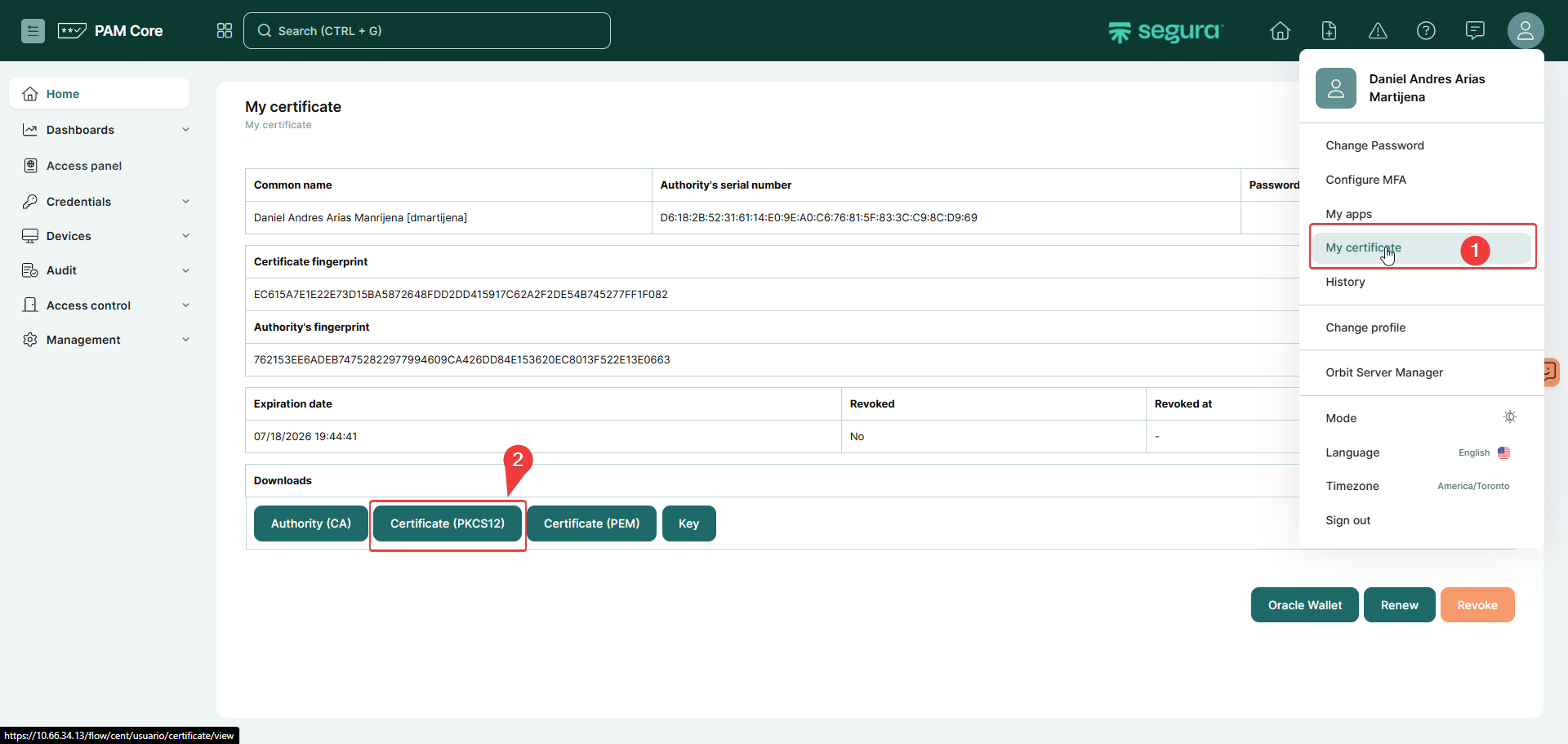The image size is (1568, 744).
Task: Change Timezone America/Toronto setting
Action: click(1472, 486)
